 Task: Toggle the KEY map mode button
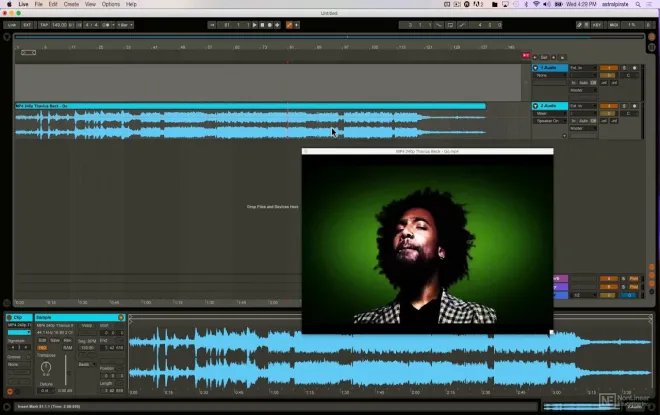(597, 25)
